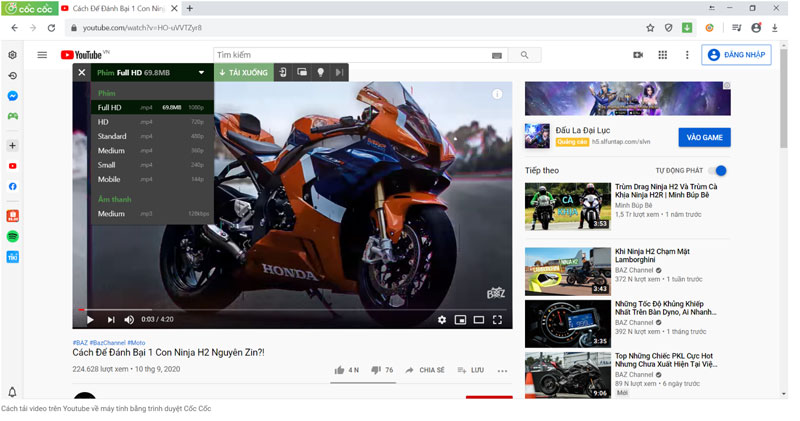Open Trùm Drag Ninja H2 video thumbnail
Viewport: 800px width, 421px height.
click(x=567, y=206)
